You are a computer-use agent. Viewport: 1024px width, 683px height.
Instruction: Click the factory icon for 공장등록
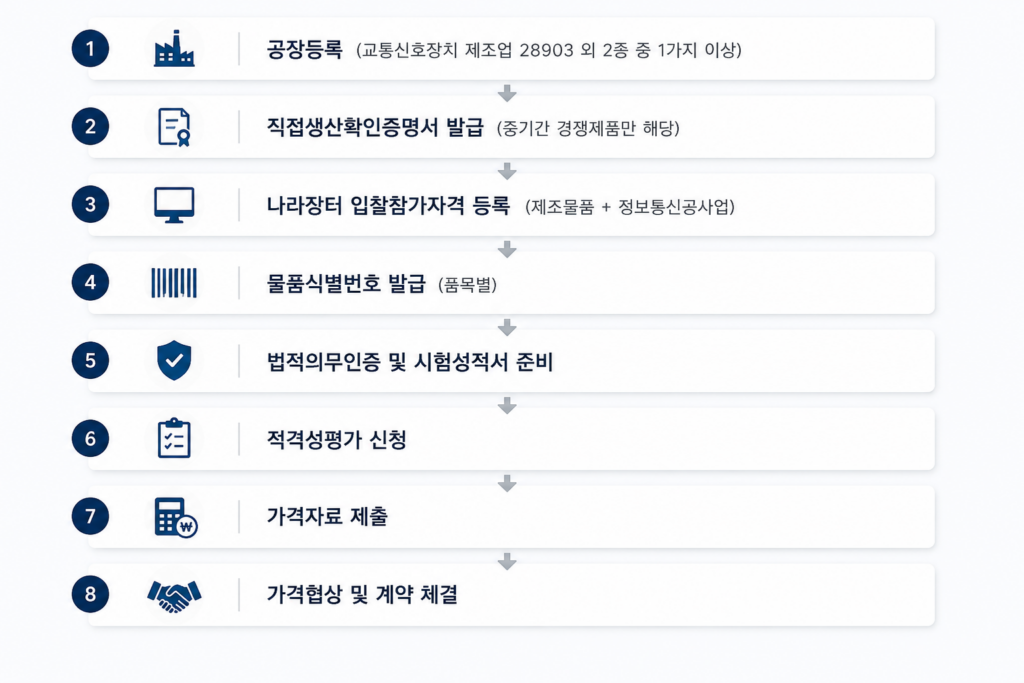[174, 49]
